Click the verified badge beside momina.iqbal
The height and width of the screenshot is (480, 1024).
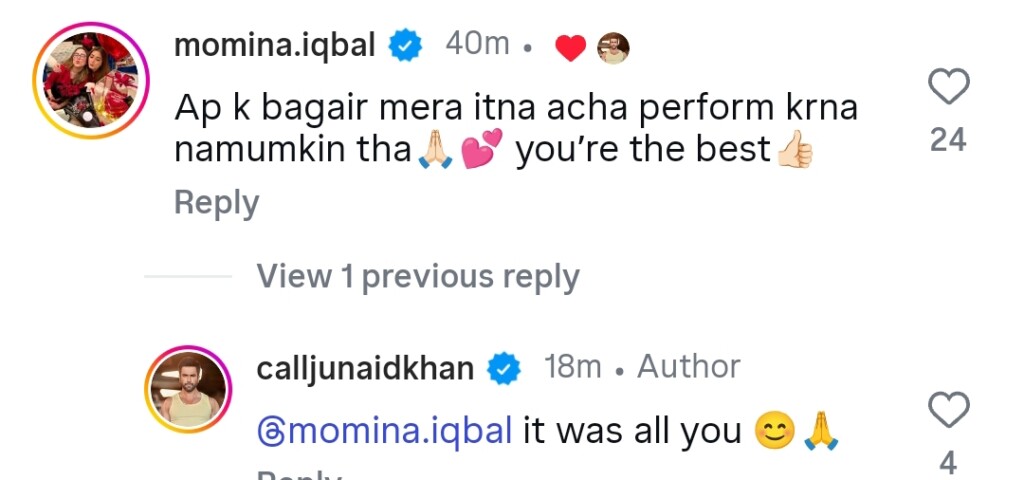click(405, 45)
